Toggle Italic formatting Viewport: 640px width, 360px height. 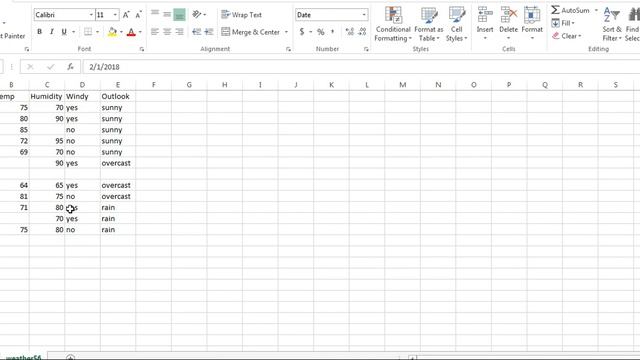point(51,32)
